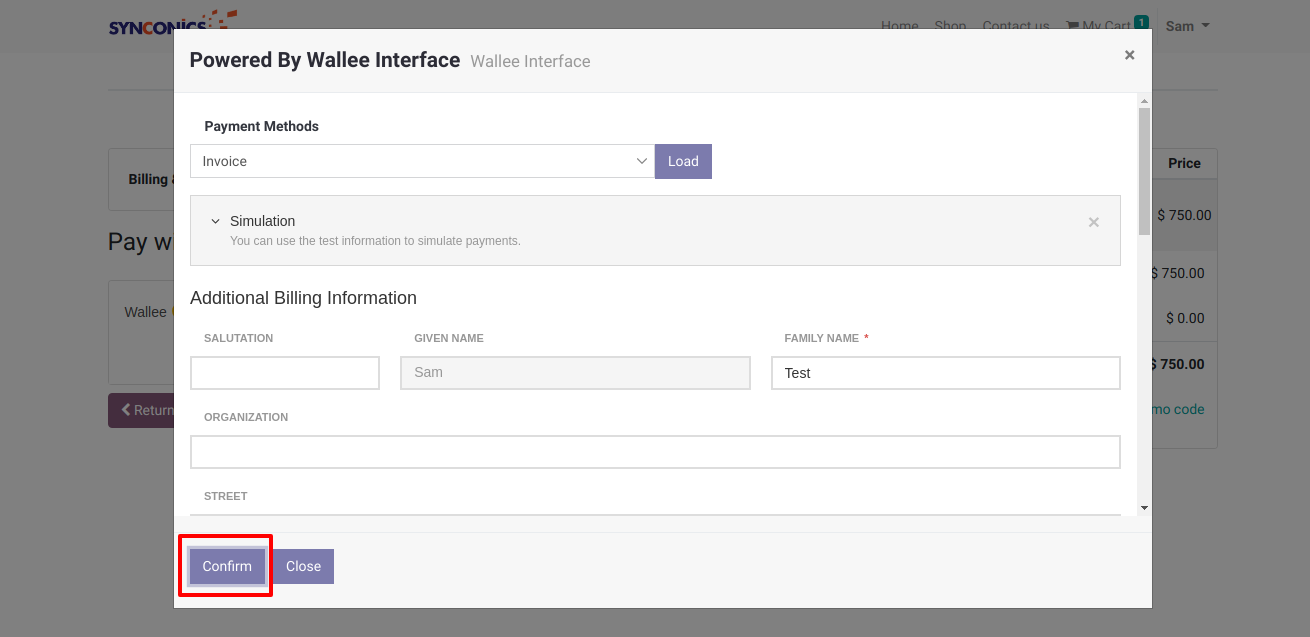This screenshot has width=1310, height=637.
Task: Click the Organization input field
Action: point(655,452)
